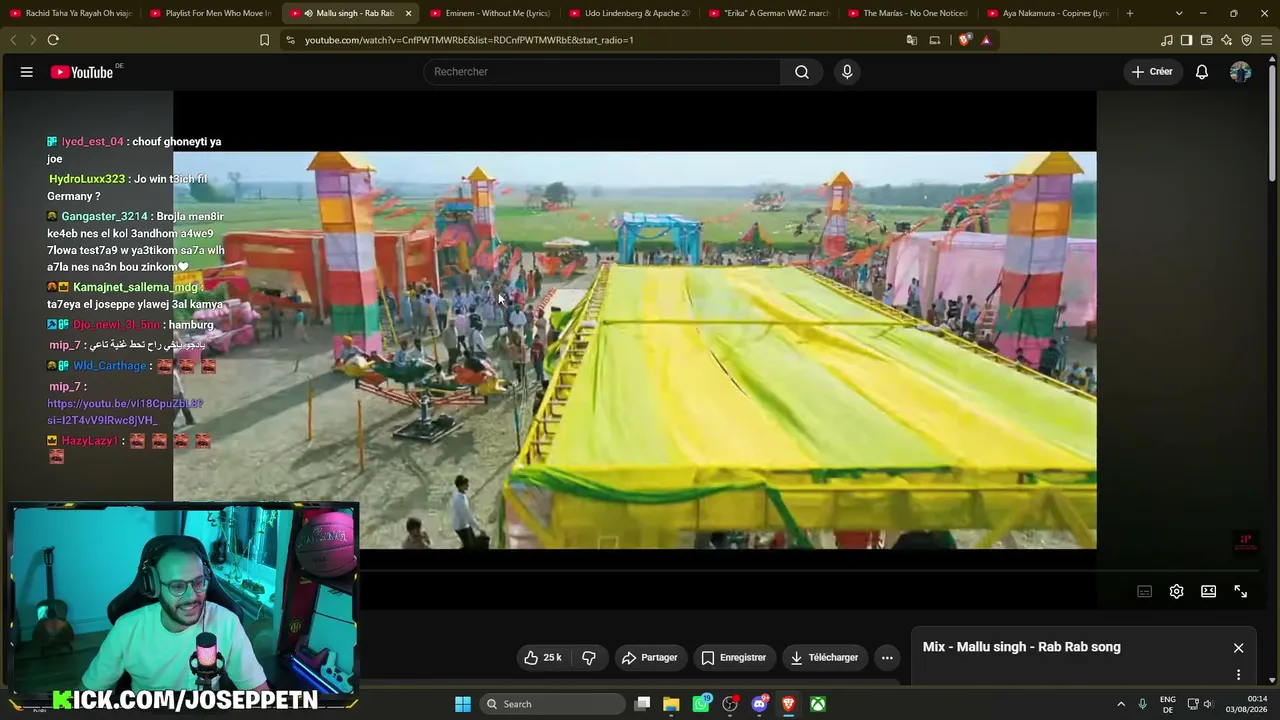This screenshot has height=720, width=1280.
Task: Click inside the Rechercher search field
Action: pos(602,72)
